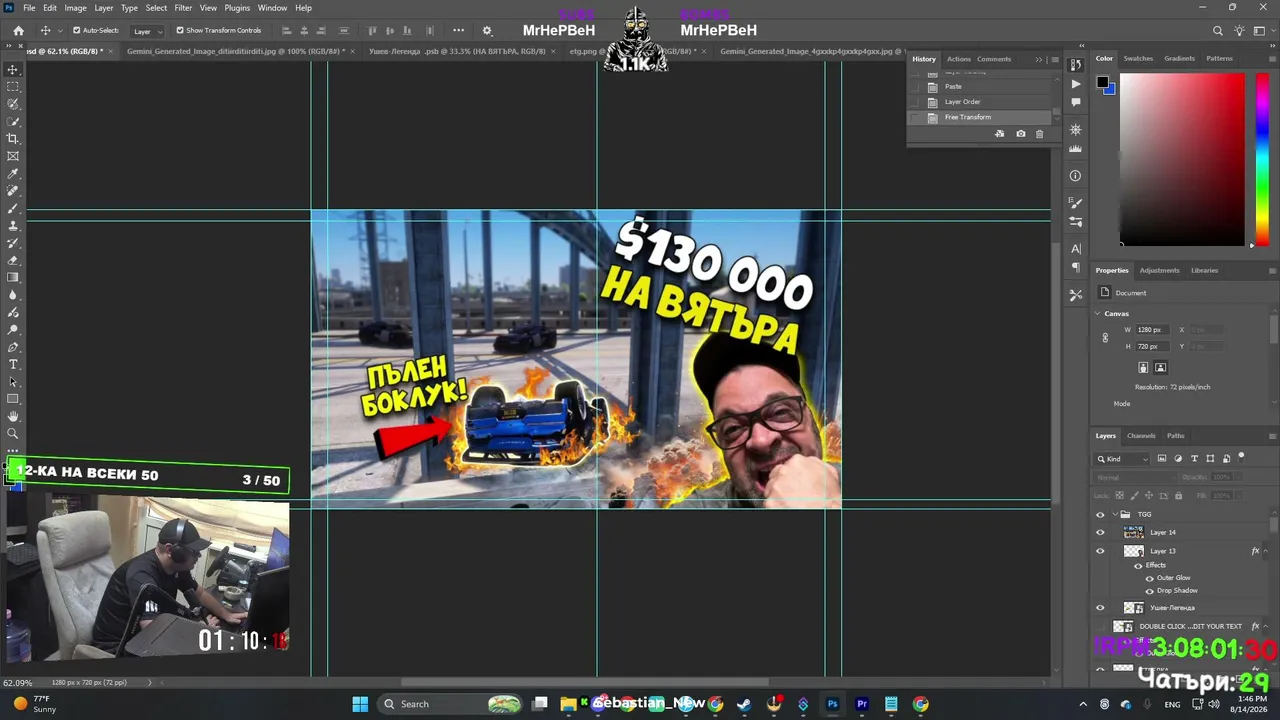The width and height of the screenshot is (1280, 720).
Task: Select the Clone Stamp tool
Action: (x=13, y=226)
